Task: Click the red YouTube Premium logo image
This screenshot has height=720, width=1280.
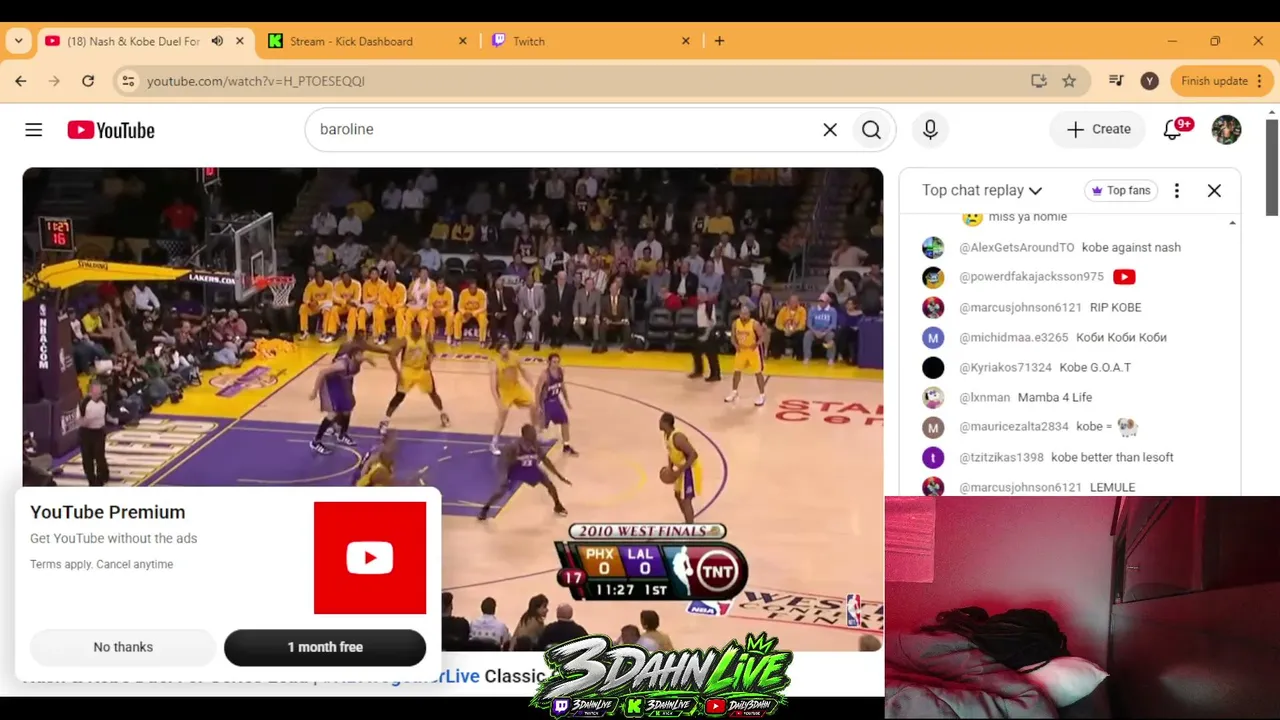Action: 370,558
